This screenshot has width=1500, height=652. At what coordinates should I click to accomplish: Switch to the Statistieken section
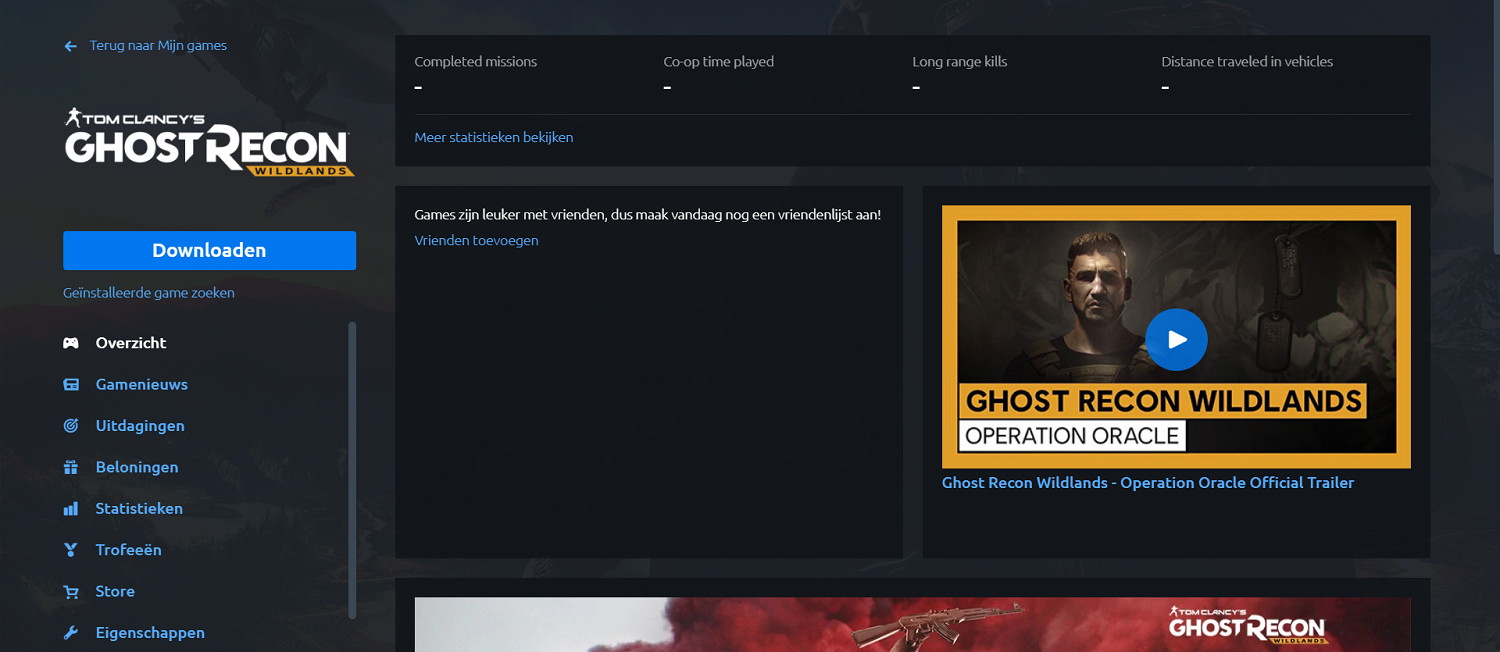(139, 508)
